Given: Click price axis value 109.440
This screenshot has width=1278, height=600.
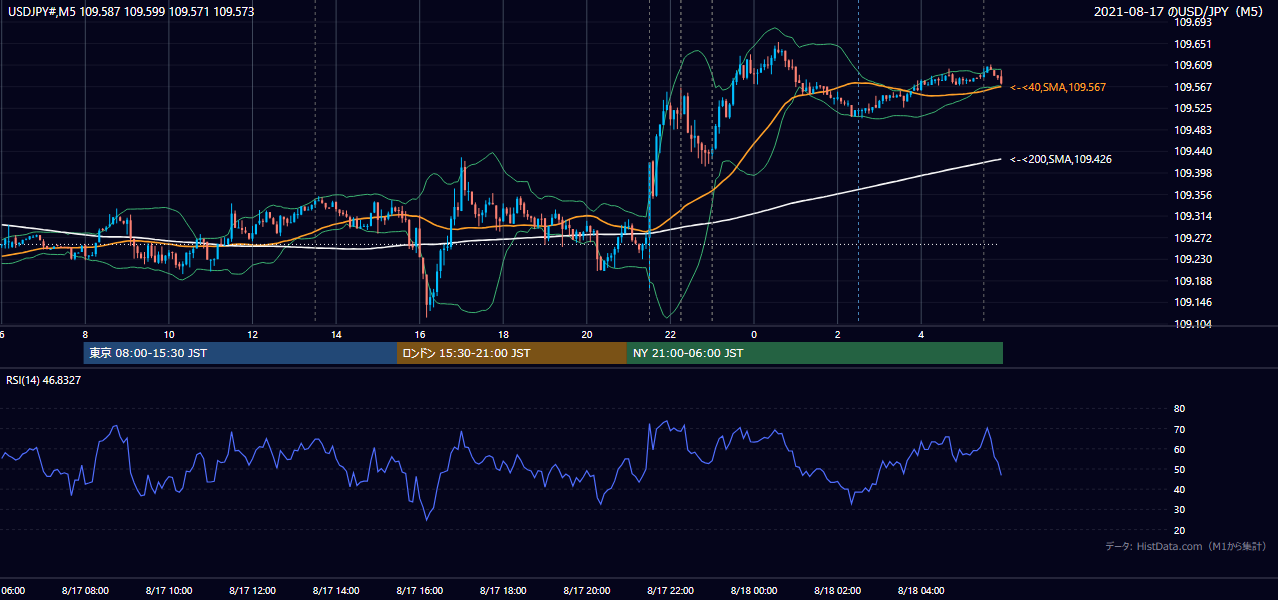Looking at the screenshot, I should (1192, 152).
